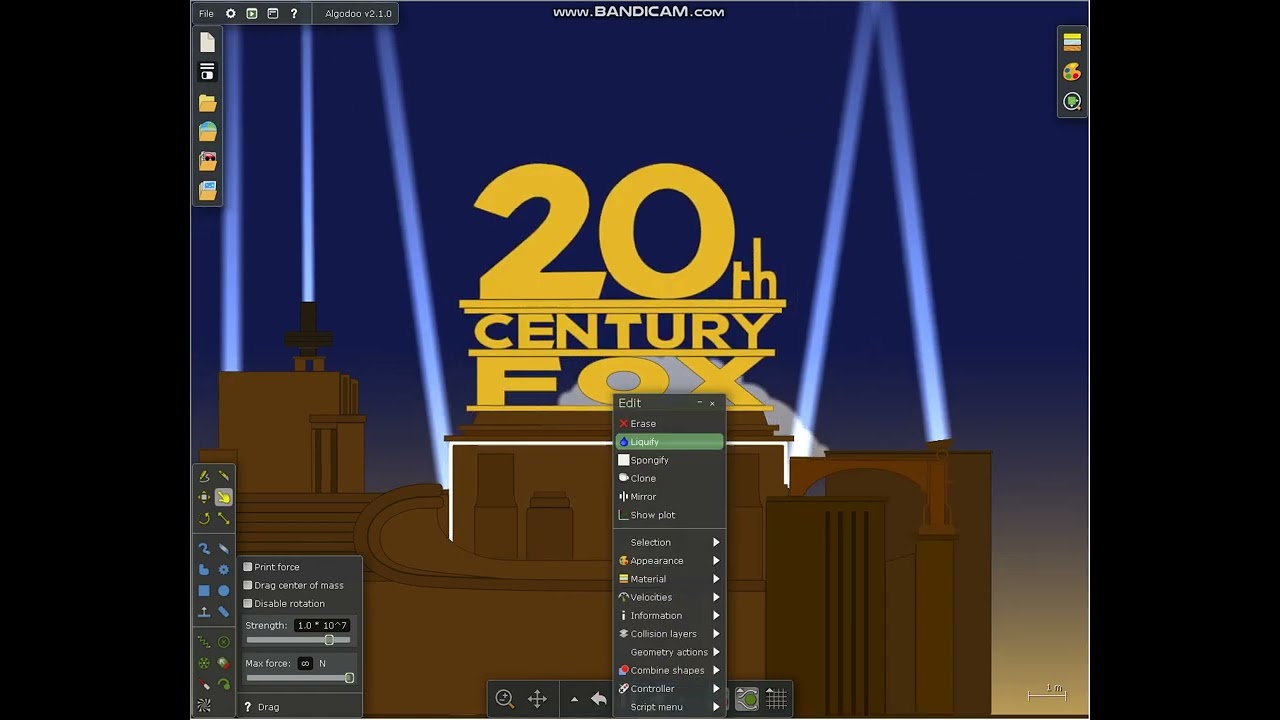Select the Thruster tool
This screenshot has height=720, width=1280.
point(223,662)
